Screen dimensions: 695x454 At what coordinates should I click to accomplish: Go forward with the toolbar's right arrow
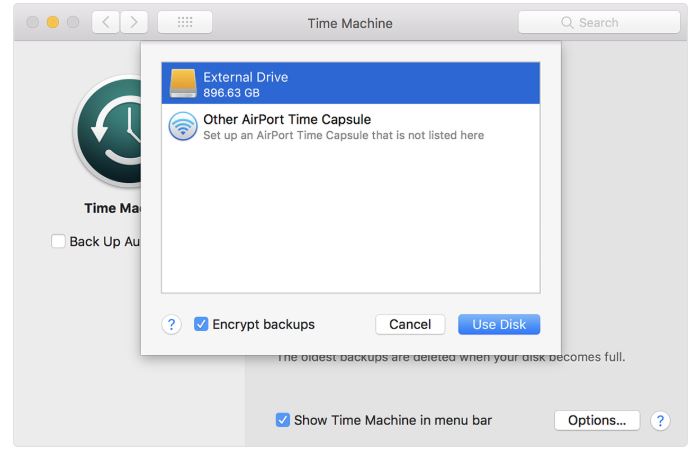tap(133, 22)
